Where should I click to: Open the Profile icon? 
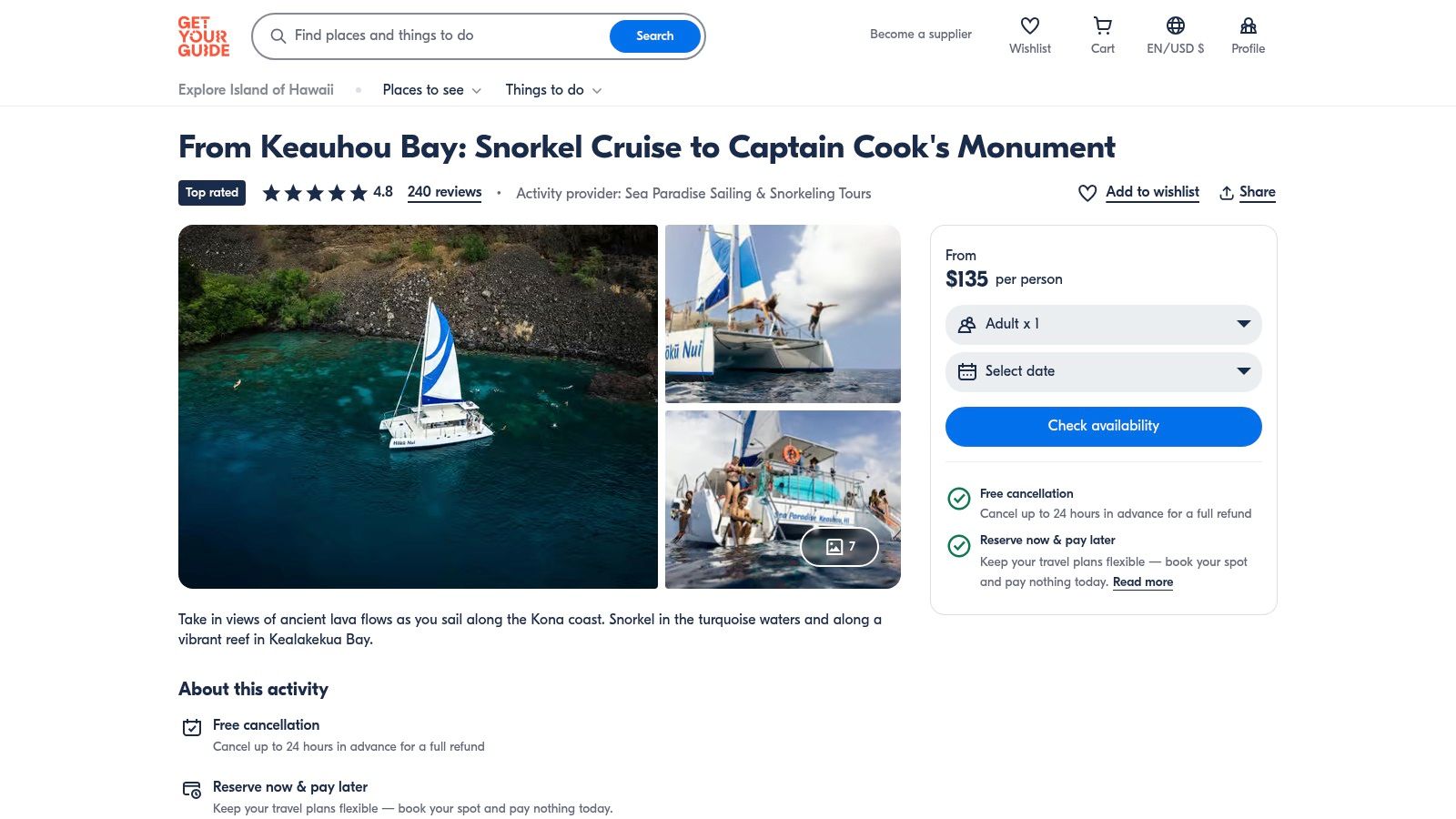(x=1248, y=26)
